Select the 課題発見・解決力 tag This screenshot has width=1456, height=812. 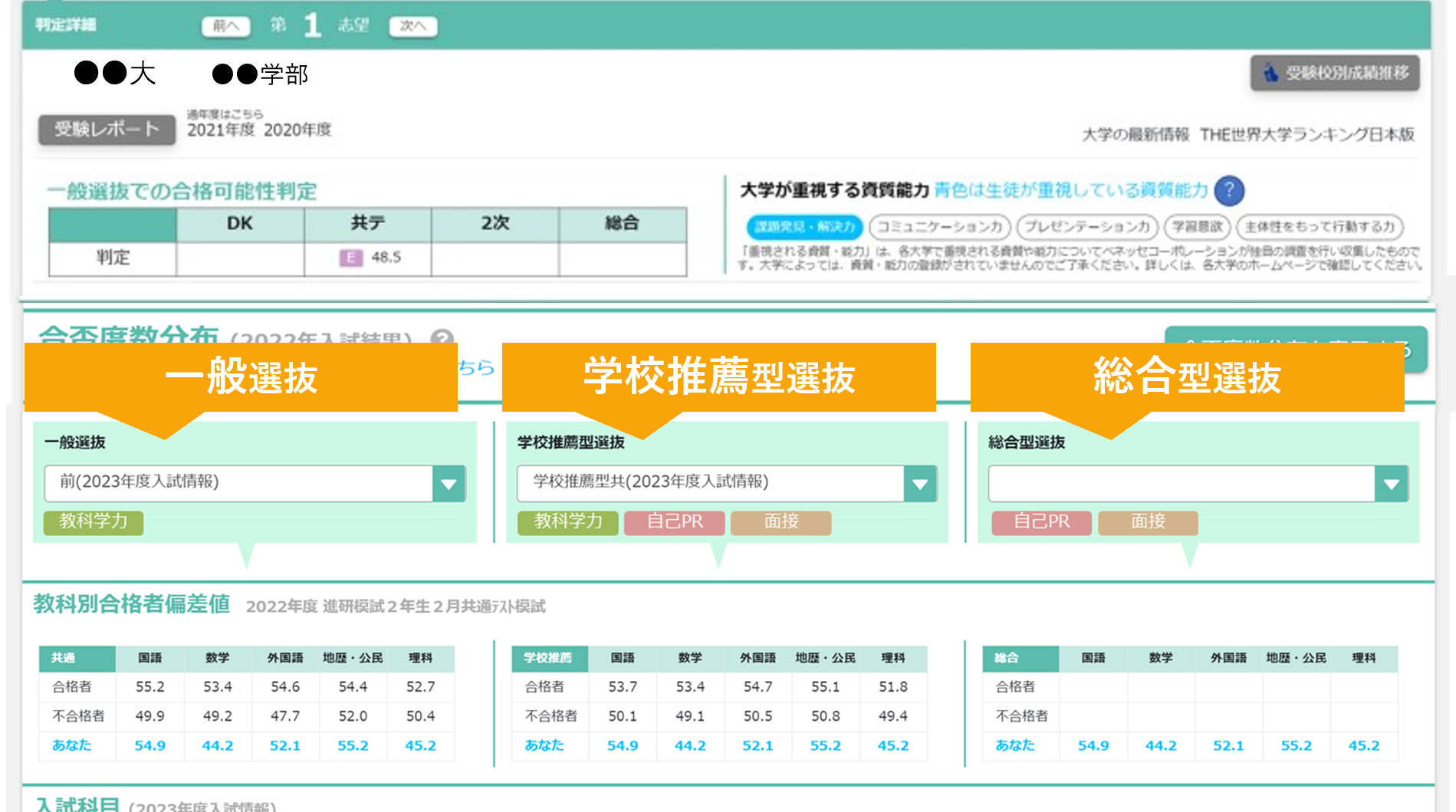point(804,227)
